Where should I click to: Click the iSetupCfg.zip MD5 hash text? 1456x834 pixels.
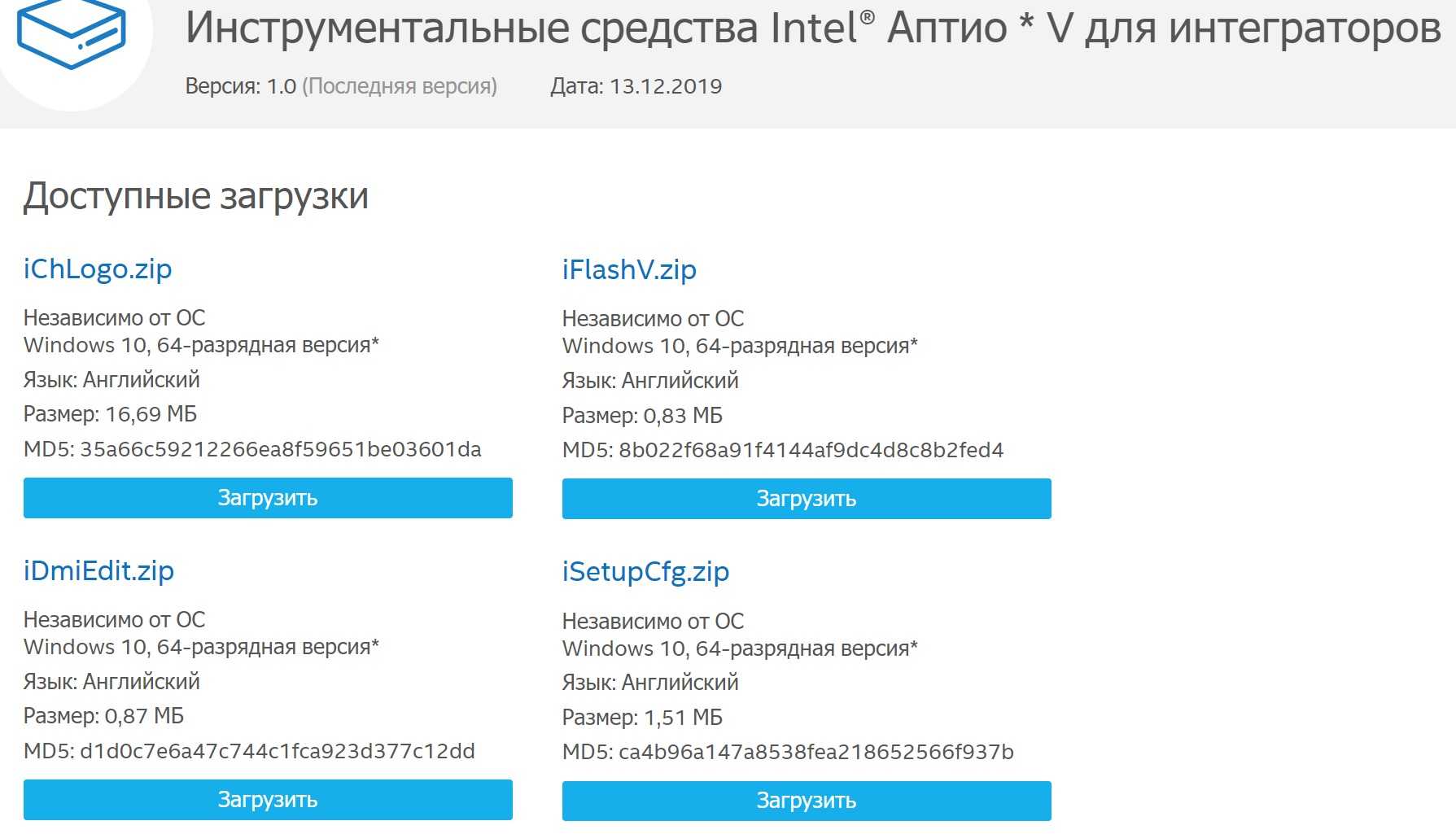[815, 752]
